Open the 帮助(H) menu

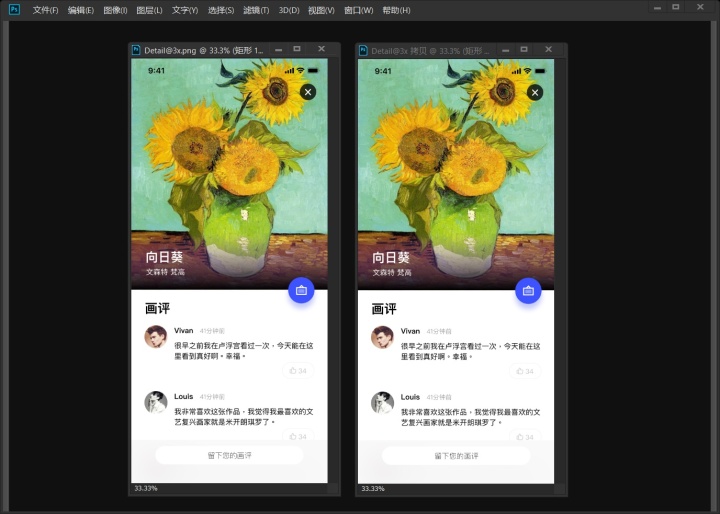click(396, 10)
